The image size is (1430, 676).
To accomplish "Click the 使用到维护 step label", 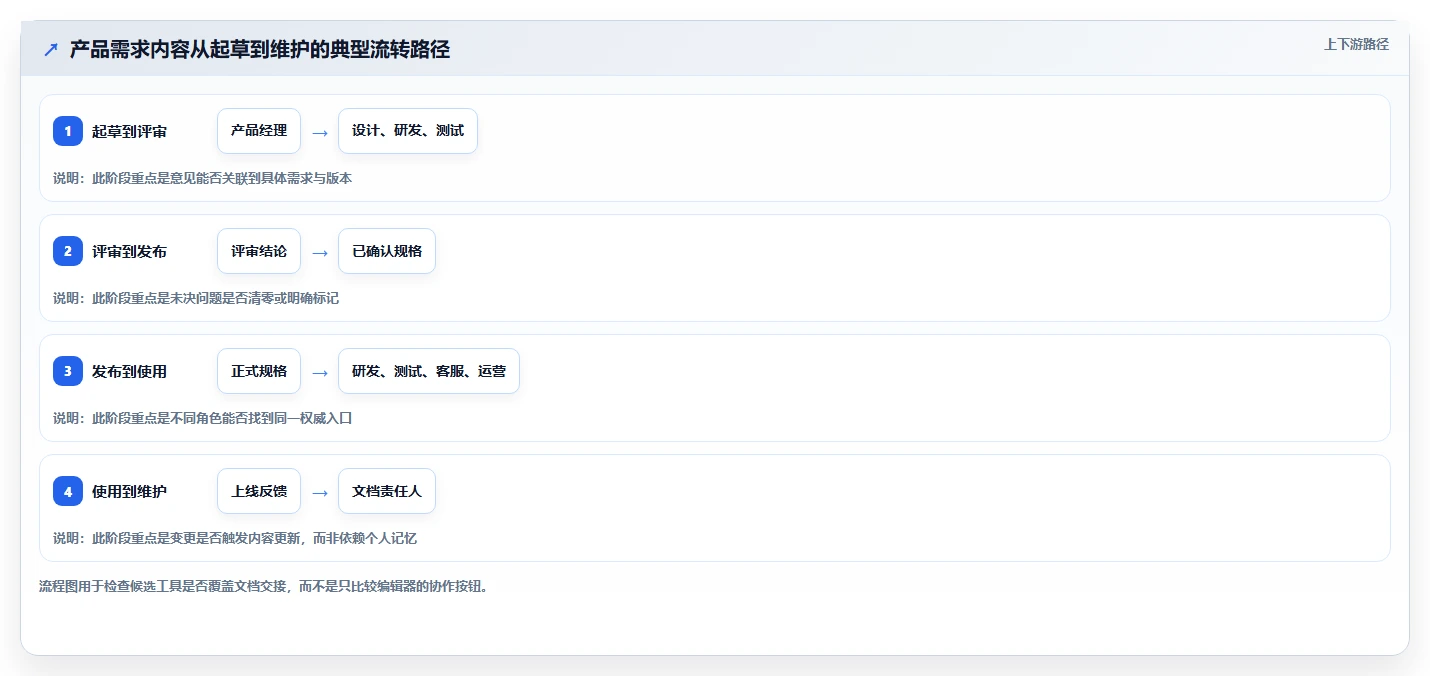I will 129,491.
